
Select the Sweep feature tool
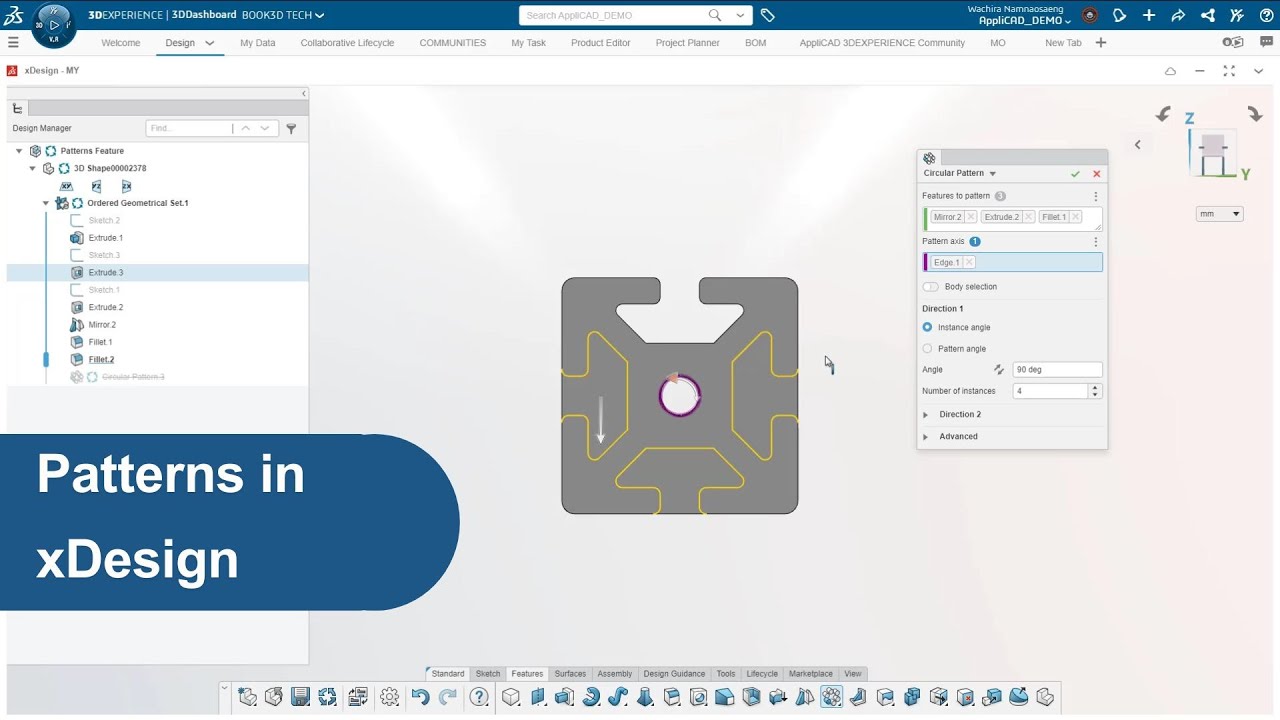pyautogui.click(x=618, y=697)
